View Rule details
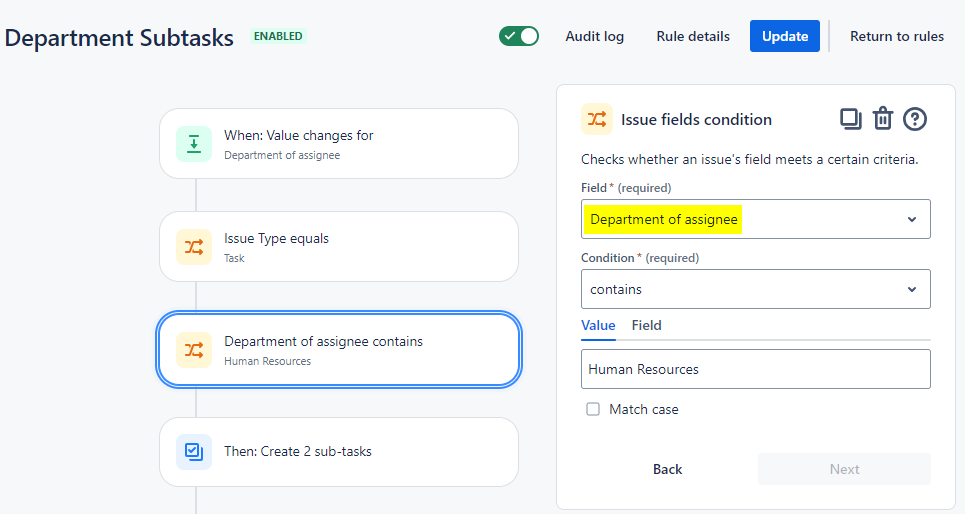965x514 pixels. tap(693, 36)
